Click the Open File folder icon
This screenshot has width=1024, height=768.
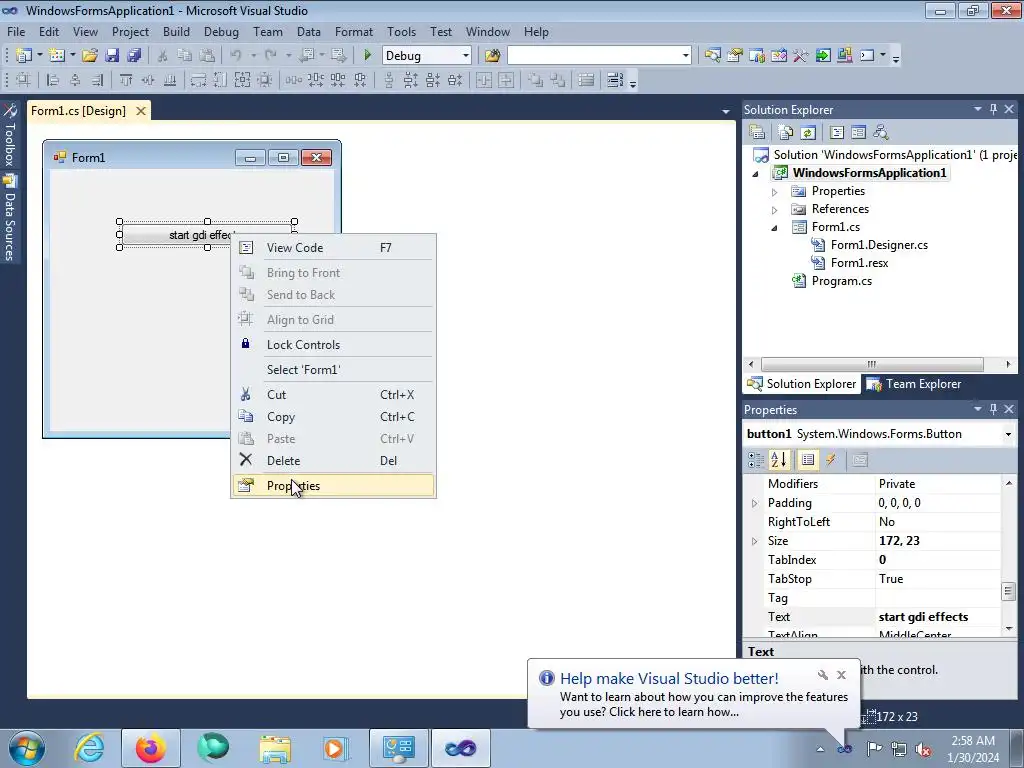pos(90,56)
